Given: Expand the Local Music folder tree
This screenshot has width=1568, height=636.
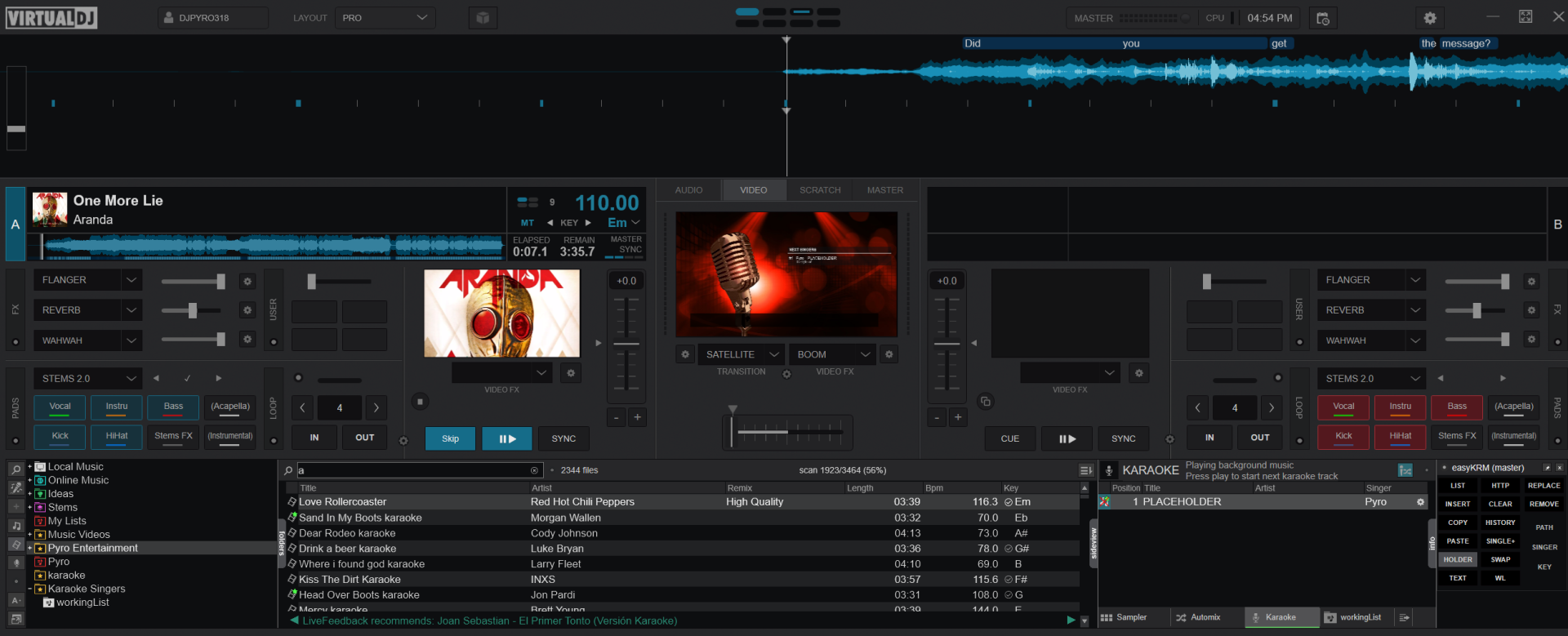Looking at the screenshot, I should click(x=30, y=467).
